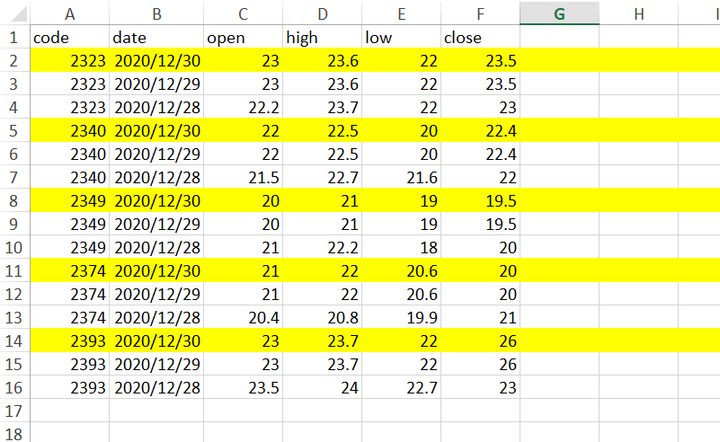
Task: Select column F header
Action: coord(480,14)
